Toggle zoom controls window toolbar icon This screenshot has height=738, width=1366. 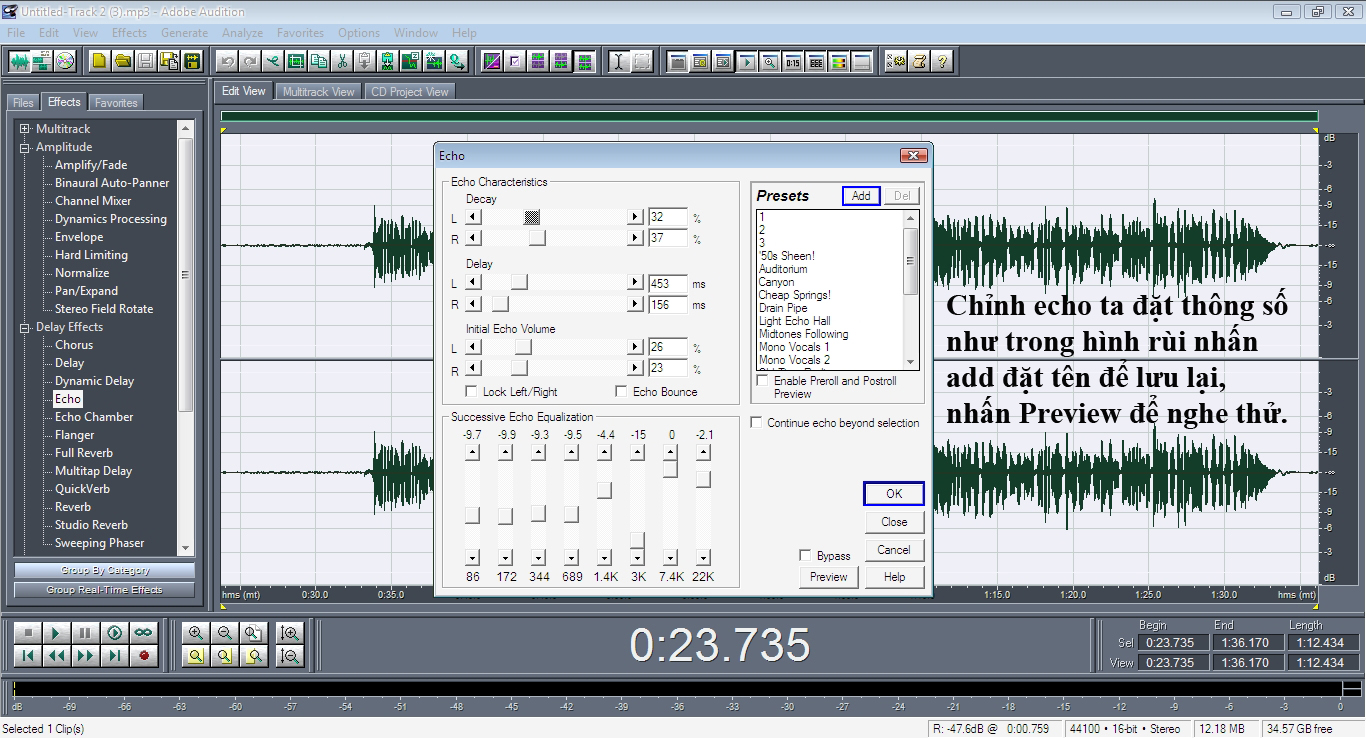click(x=769, y=61)
